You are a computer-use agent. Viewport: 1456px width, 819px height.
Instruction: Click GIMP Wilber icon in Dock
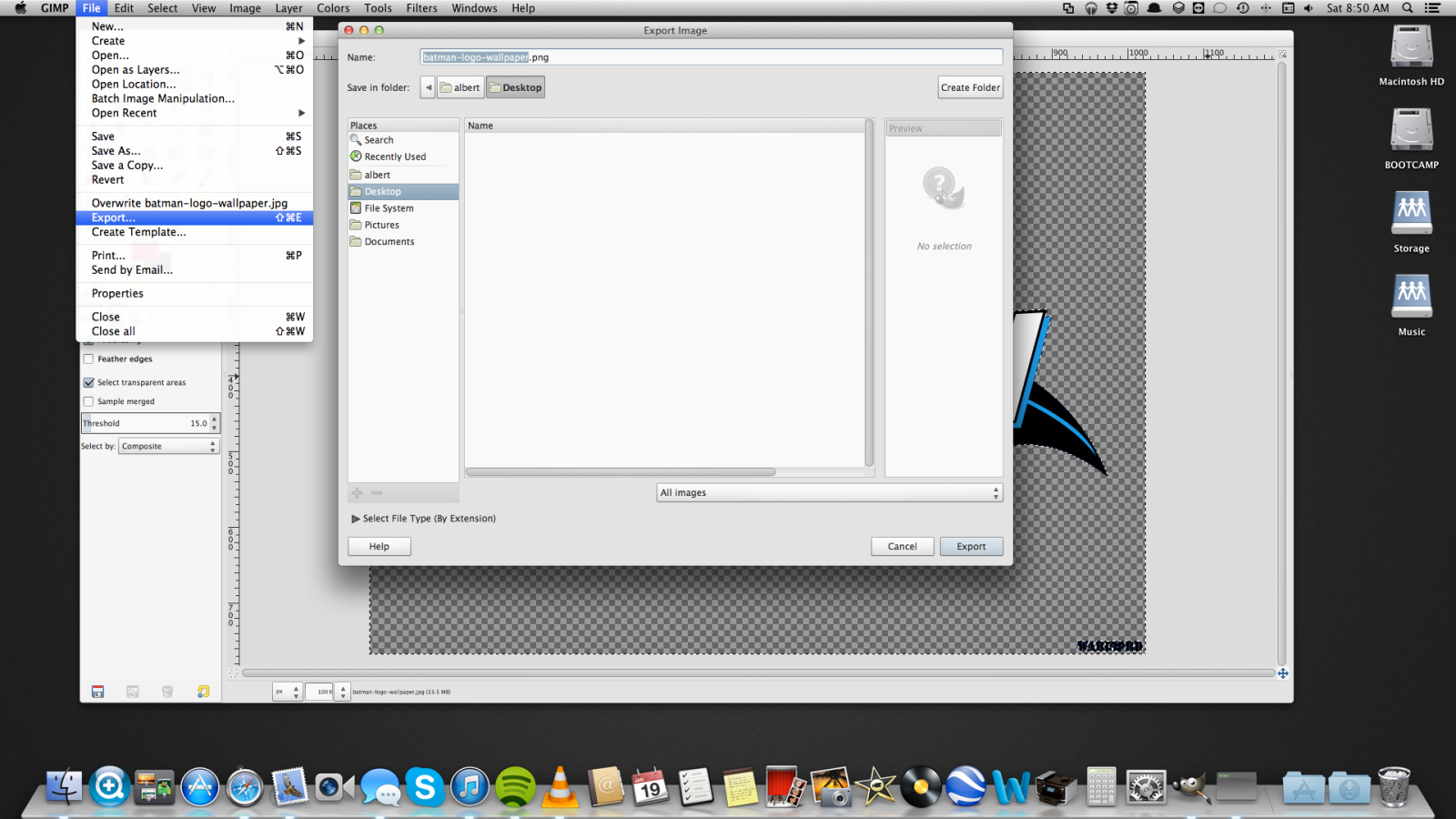click(1190, 787)
